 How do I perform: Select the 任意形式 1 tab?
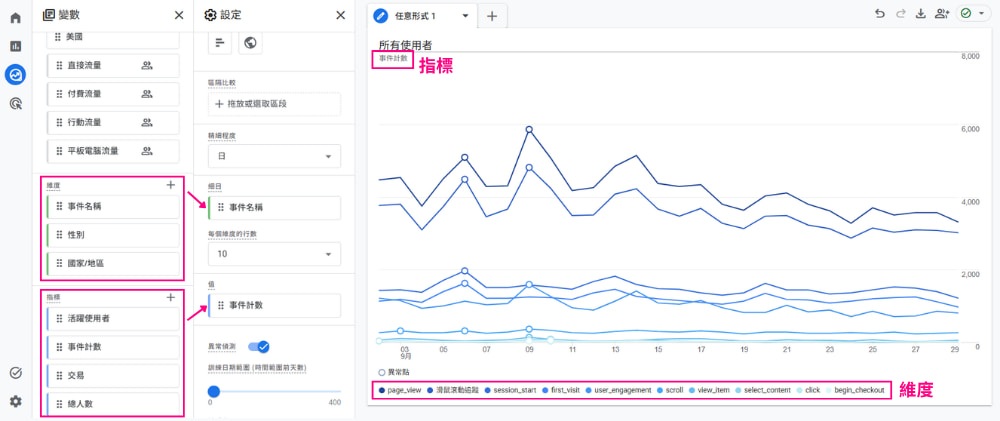423,16
